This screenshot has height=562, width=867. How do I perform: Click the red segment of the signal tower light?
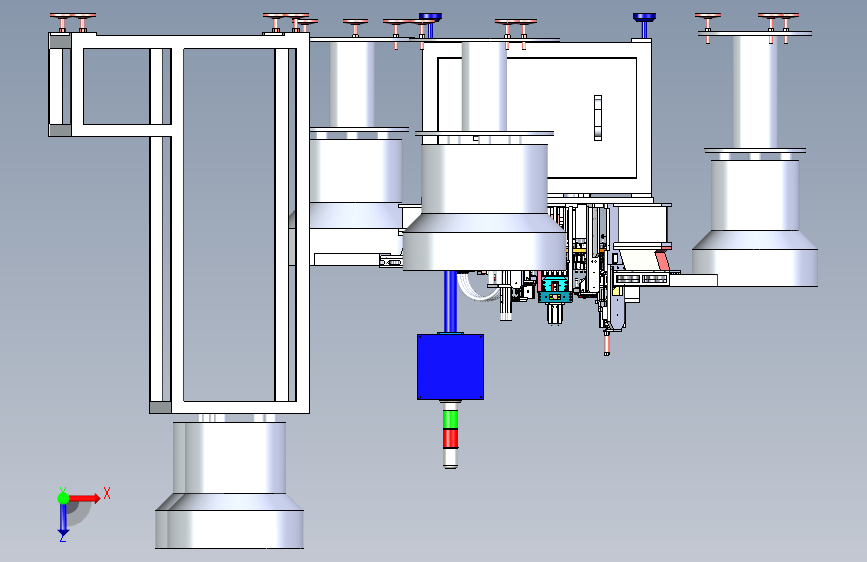pos(451,439)
